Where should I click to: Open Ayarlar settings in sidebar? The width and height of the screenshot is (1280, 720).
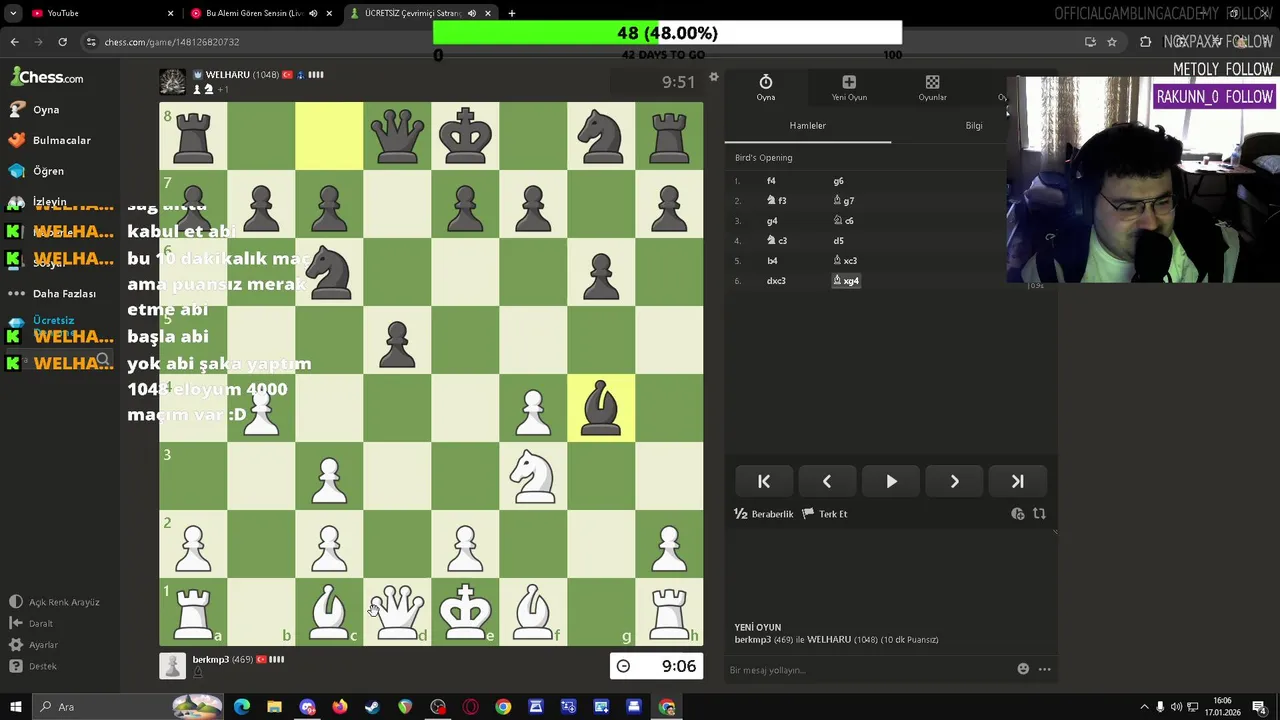[34, 645]
